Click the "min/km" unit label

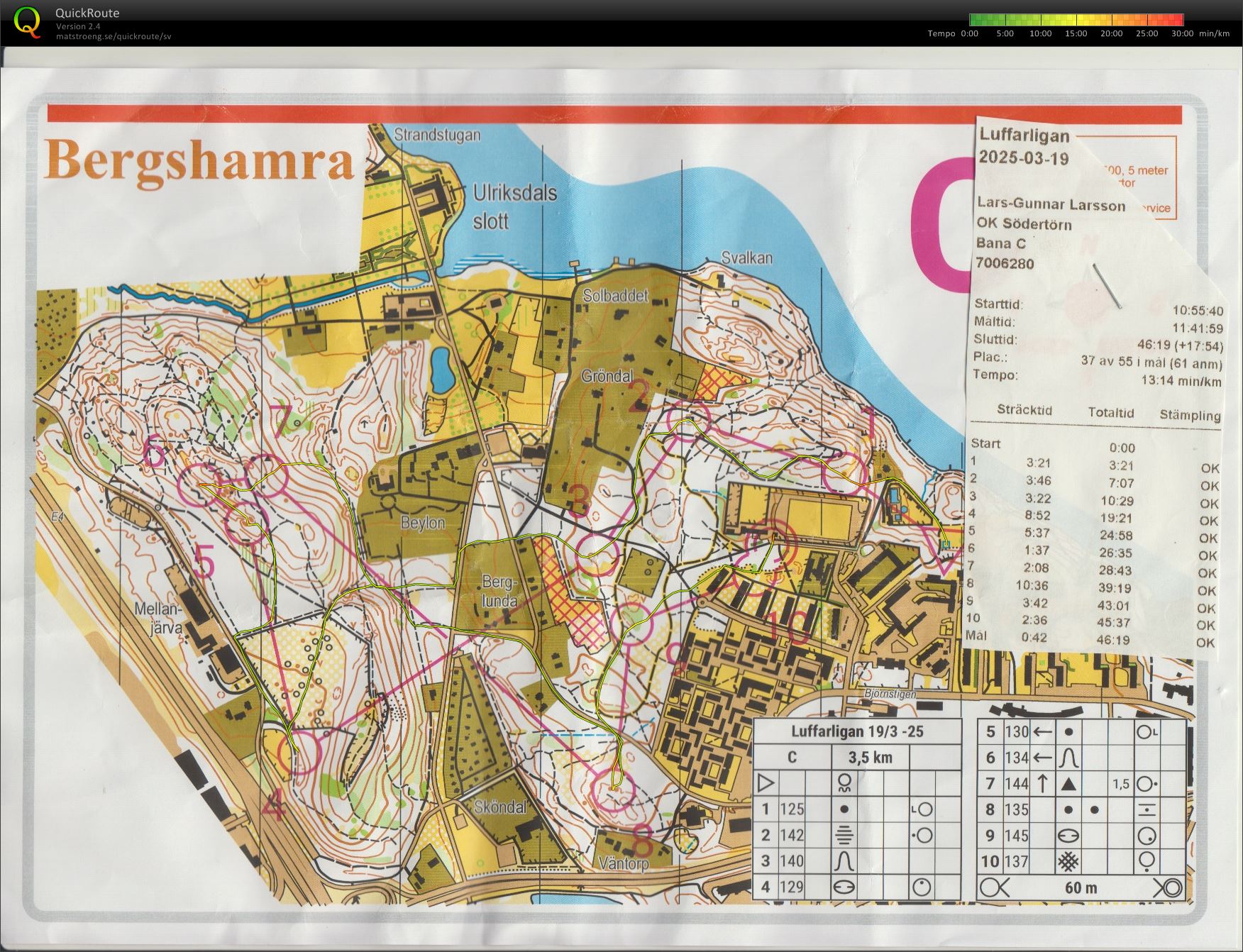[x=1215, y=34]
